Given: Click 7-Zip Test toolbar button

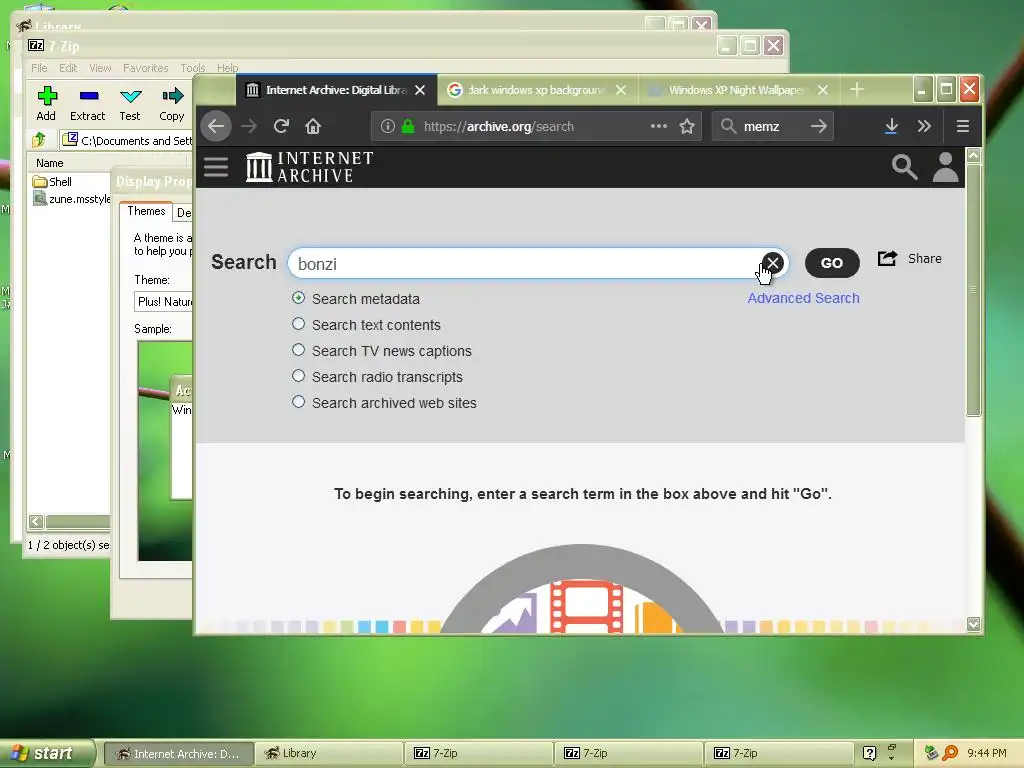Looking at the screenshot, I should coord(130,104).
